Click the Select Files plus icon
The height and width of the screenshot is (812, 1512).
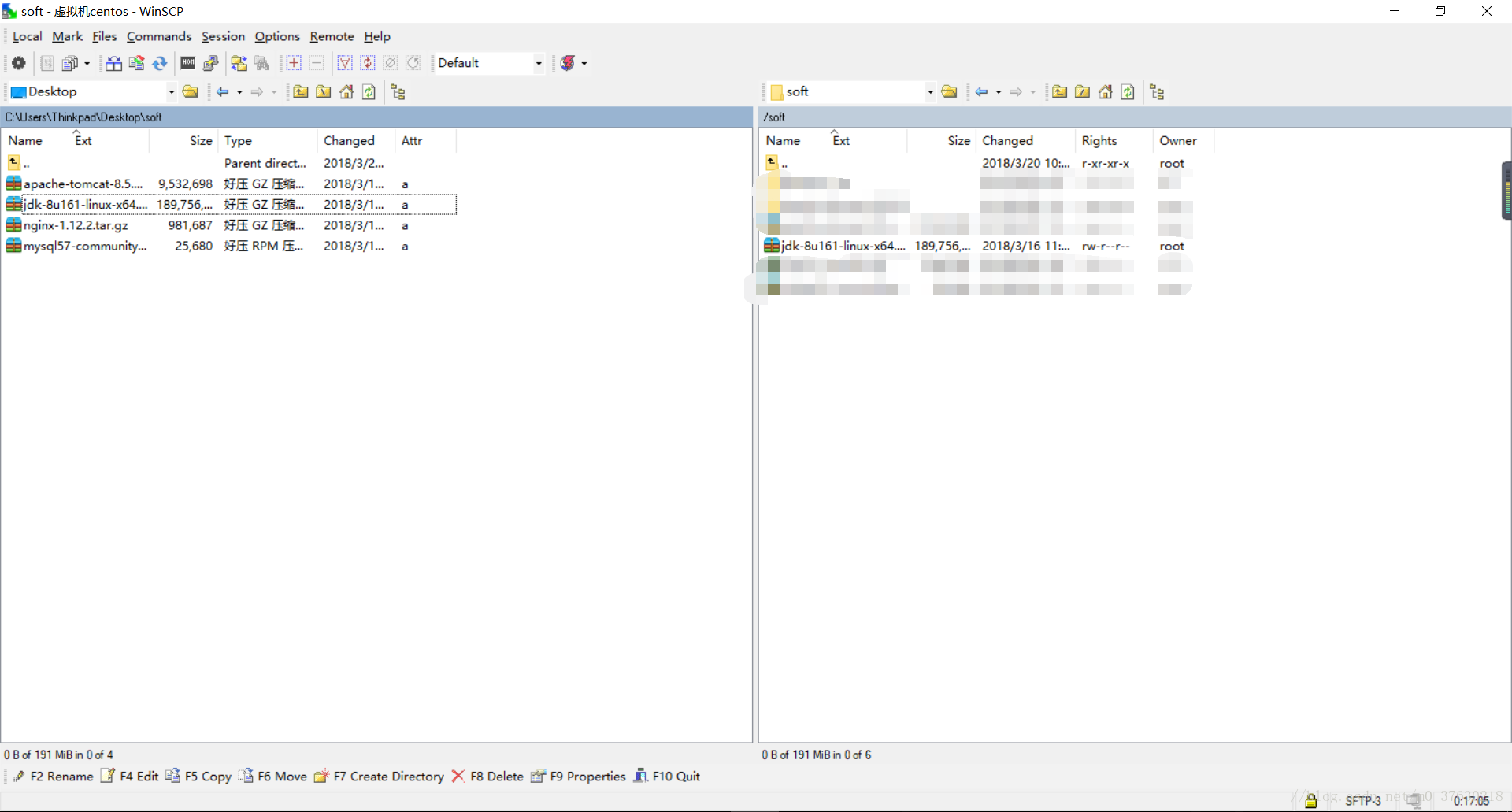tap(294, 63)
